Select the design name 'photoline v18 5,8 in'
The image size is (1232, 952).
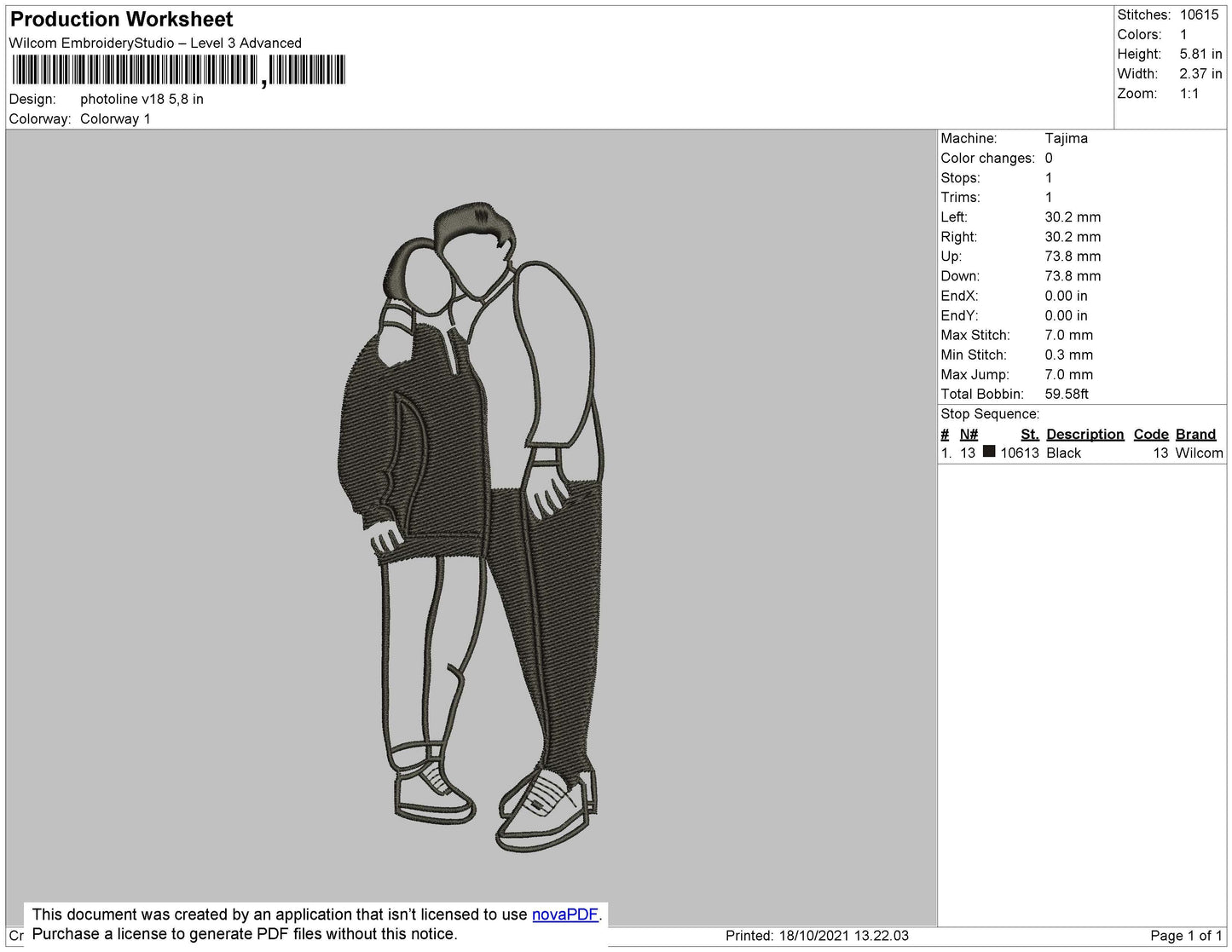[142, 99]
